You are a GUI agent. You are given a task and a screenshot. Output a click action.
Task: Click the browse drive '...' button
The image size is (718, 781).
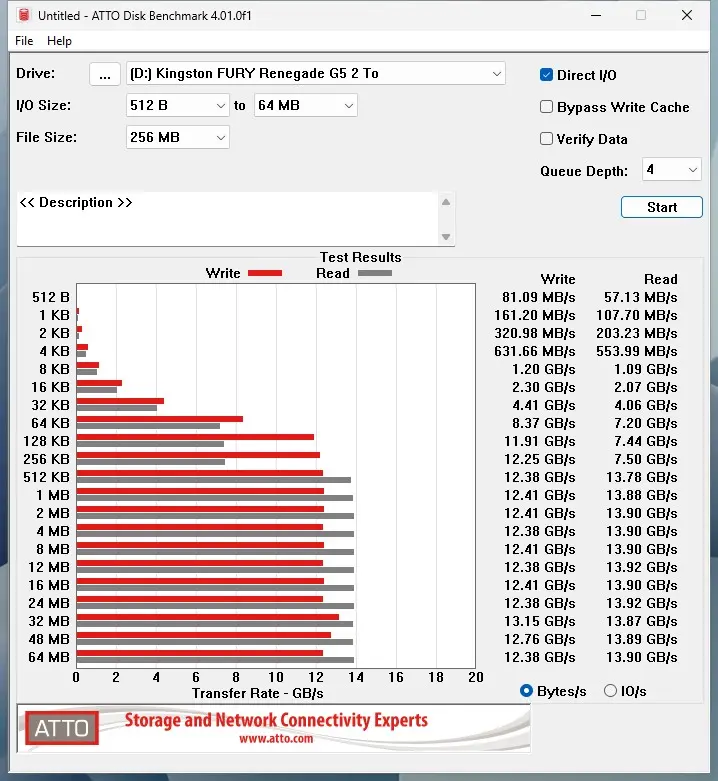coord(105,74)
